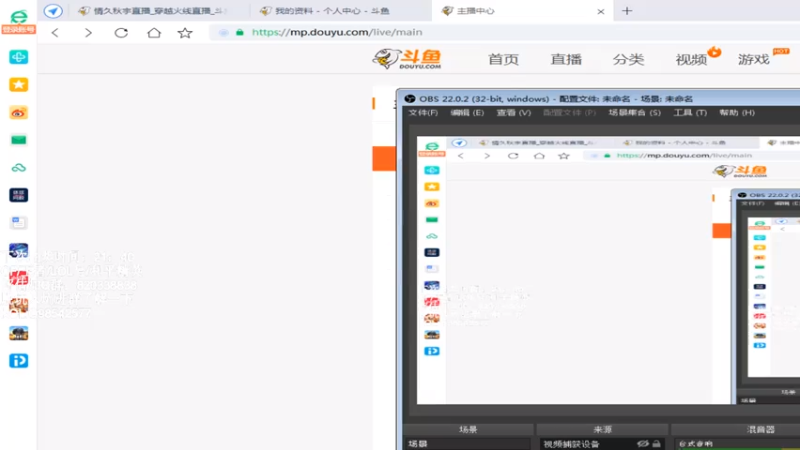Click the green padlock in the address bar
Screen dimensions: 800x450
pos(239,32)
